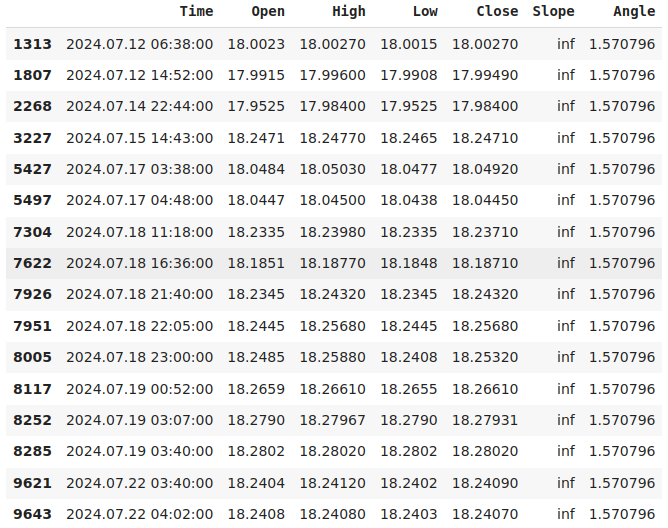Select row index 8117

tap(32, 389)
